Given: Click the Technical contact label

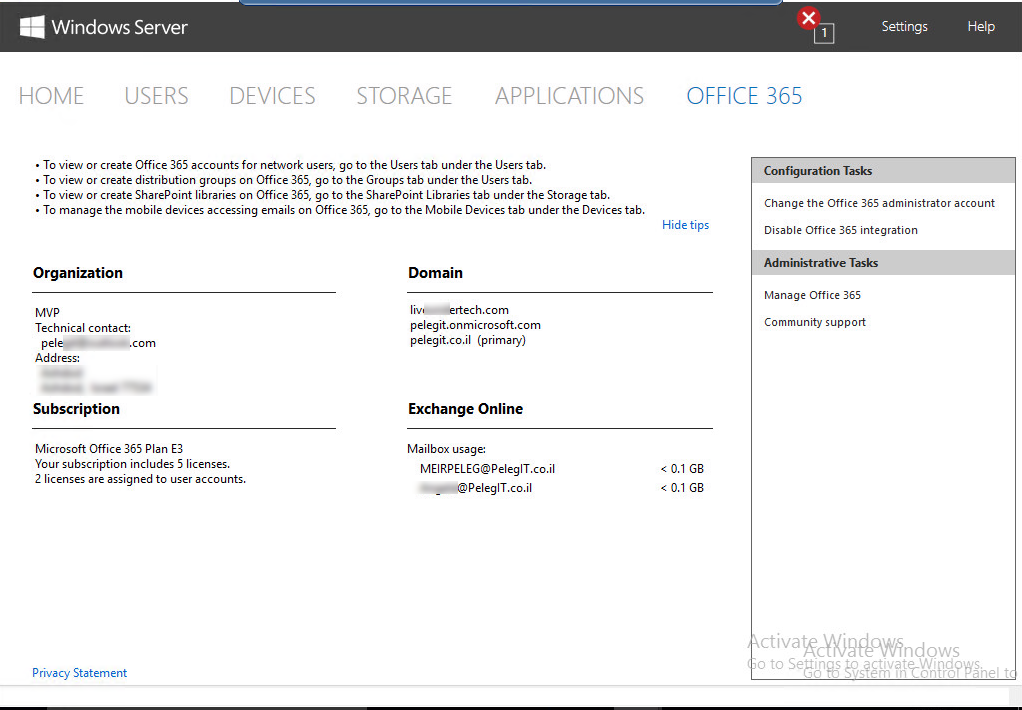Looking at the screenshot, I should [x=83, y=328].
